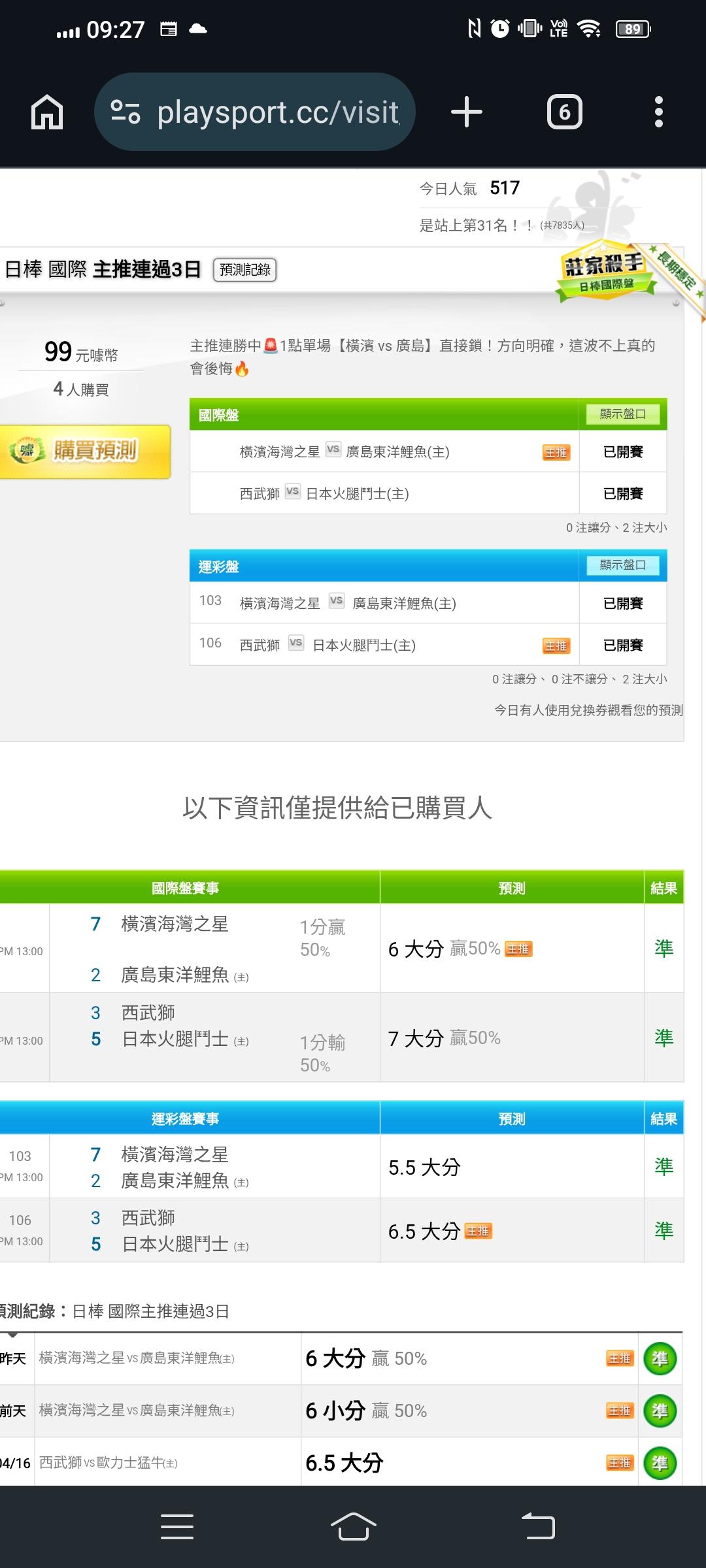706x1568 pixels.
Task: Tap Android recent apps menu button
Action: 177,1527
